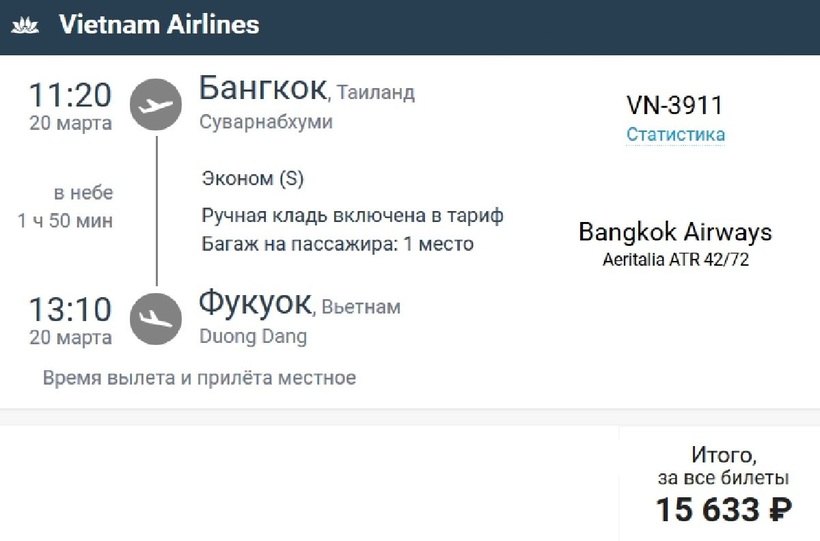
Task: Click the 11:20 departure time
Action: [x=70, y=96]
